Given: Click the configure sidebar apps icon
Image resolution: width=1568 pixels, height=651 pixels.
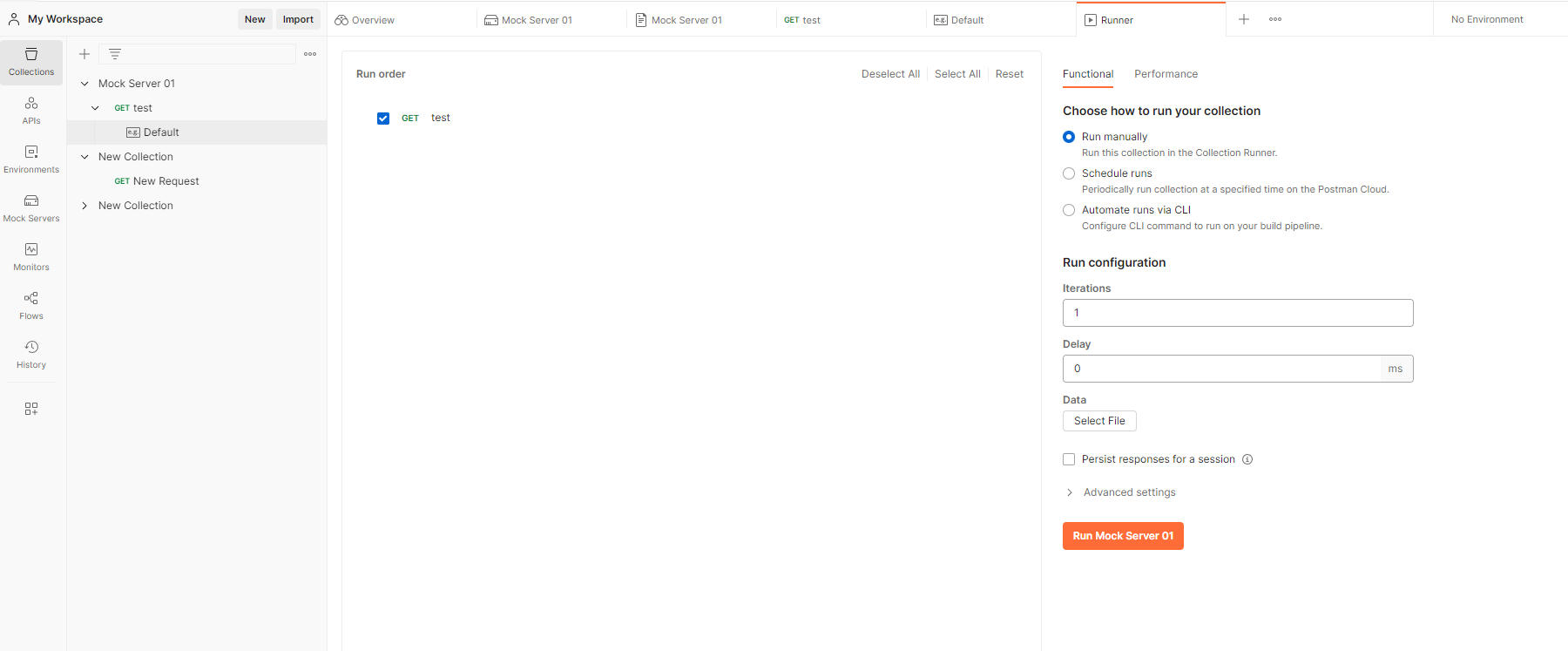Looking at the screenshot, I should 31,409.
